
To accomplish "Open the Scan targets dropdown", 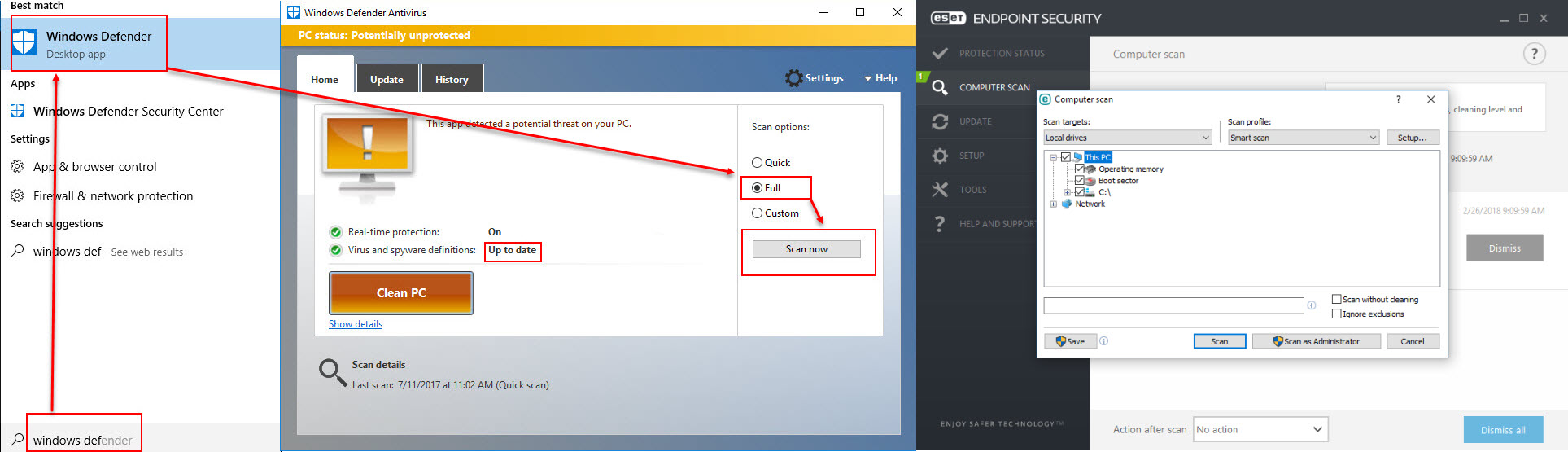I will coord(1128,138).
